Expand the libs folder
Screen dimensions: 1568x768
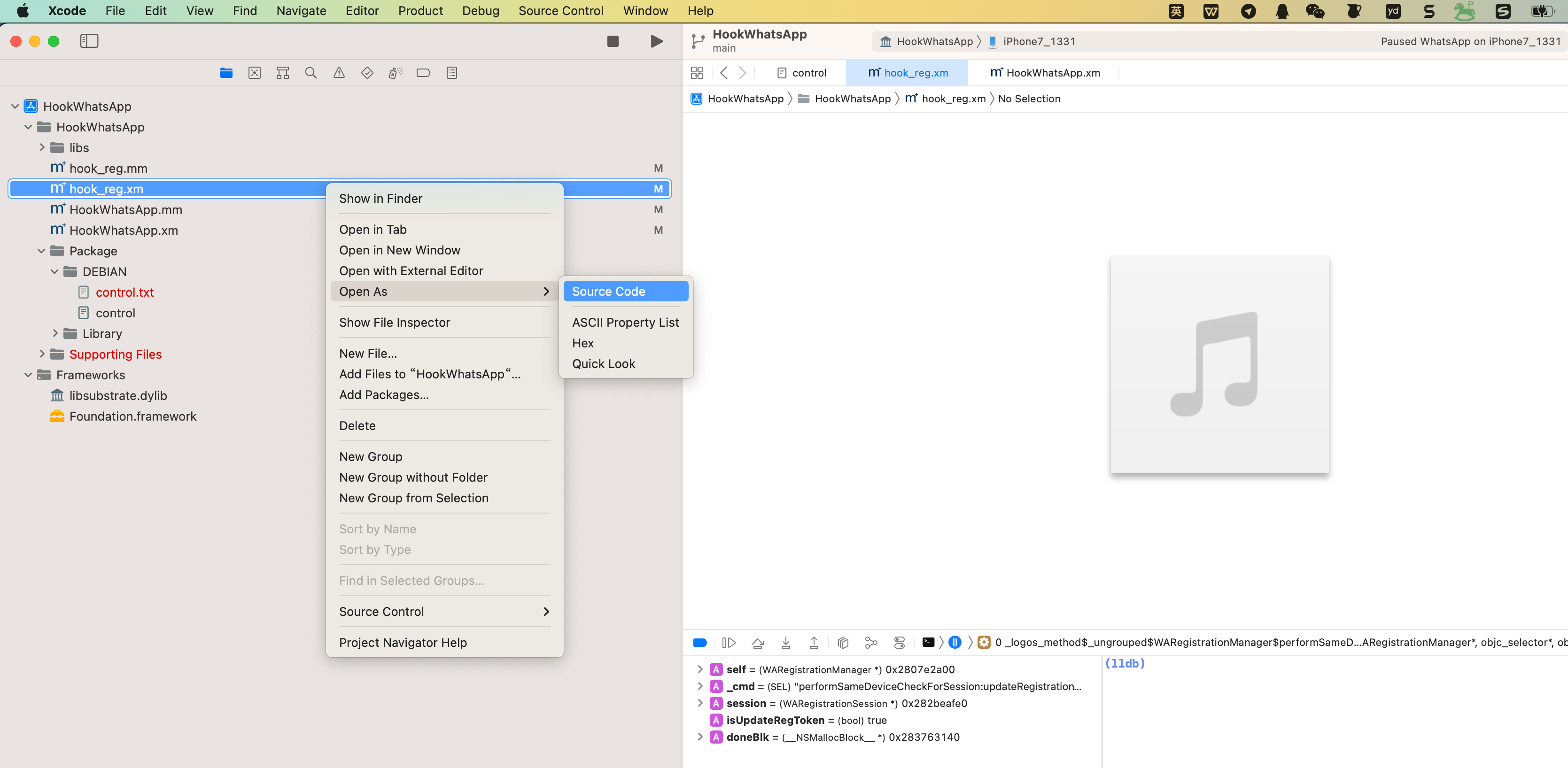41,148
